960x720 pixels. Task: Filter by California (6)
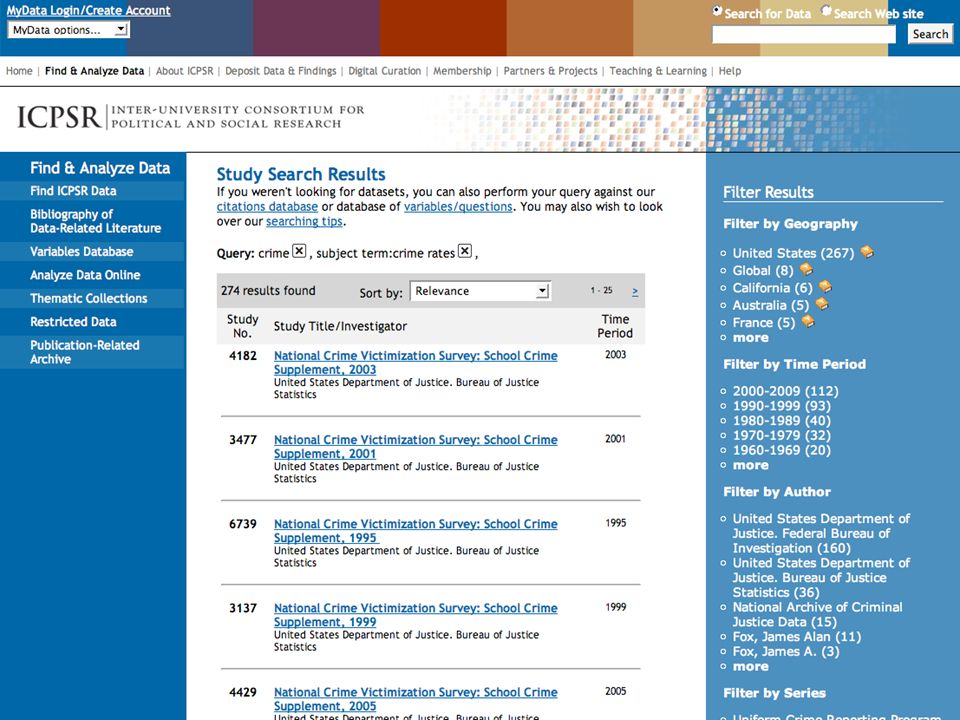pyautogui.click(x=773, y=288)
